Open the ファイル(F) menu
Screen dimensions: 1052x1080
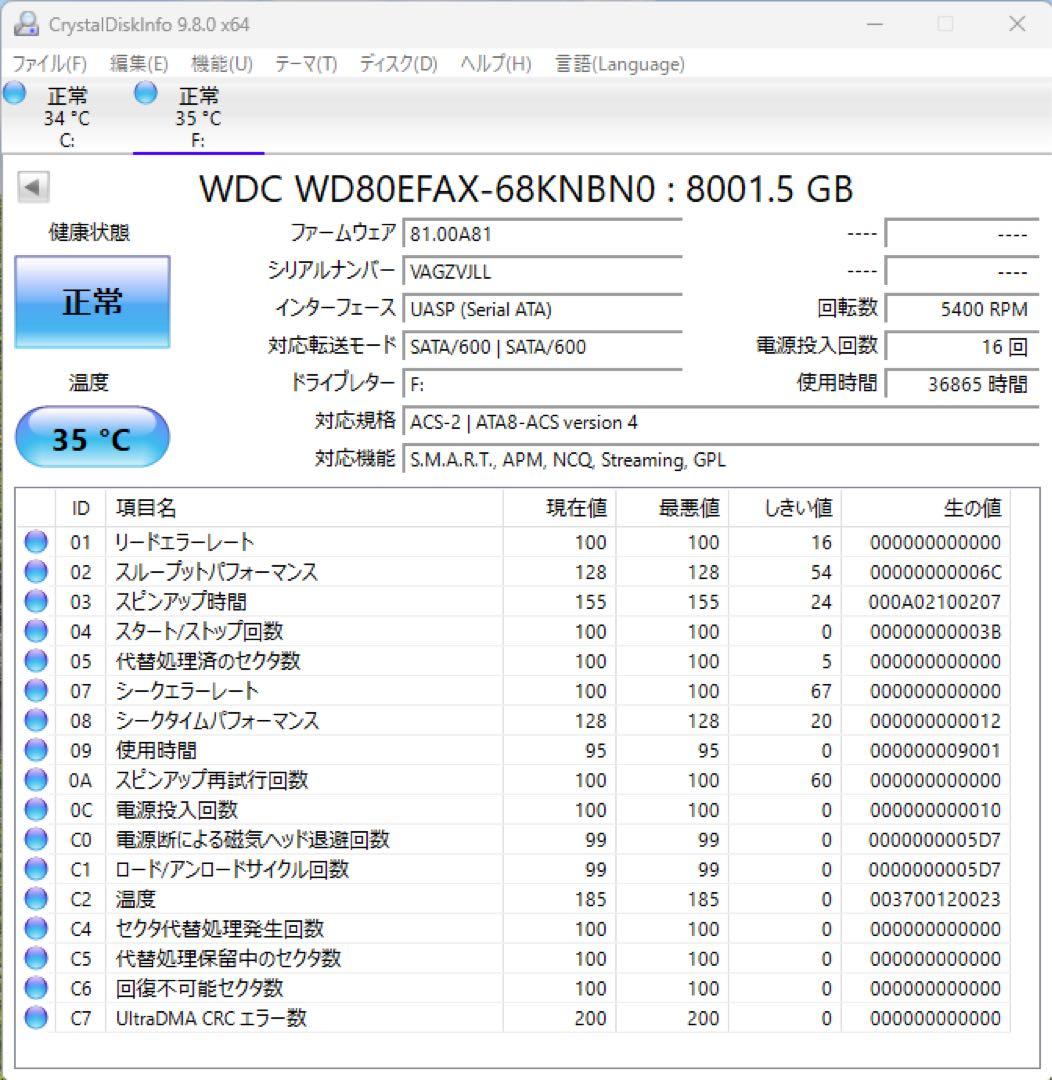click(50, 64)
